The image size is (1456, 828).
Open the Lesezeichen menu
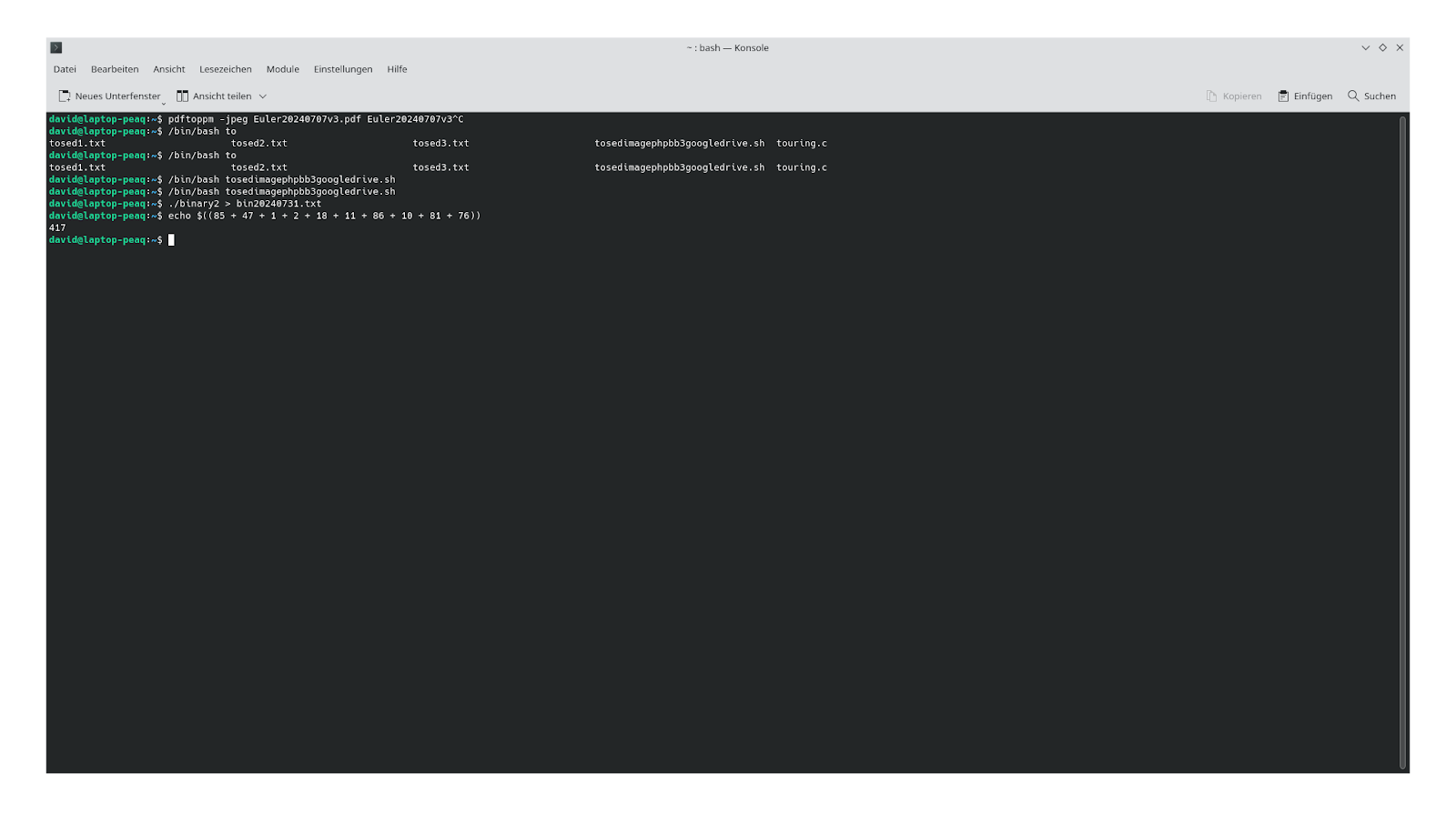(226, 69)
